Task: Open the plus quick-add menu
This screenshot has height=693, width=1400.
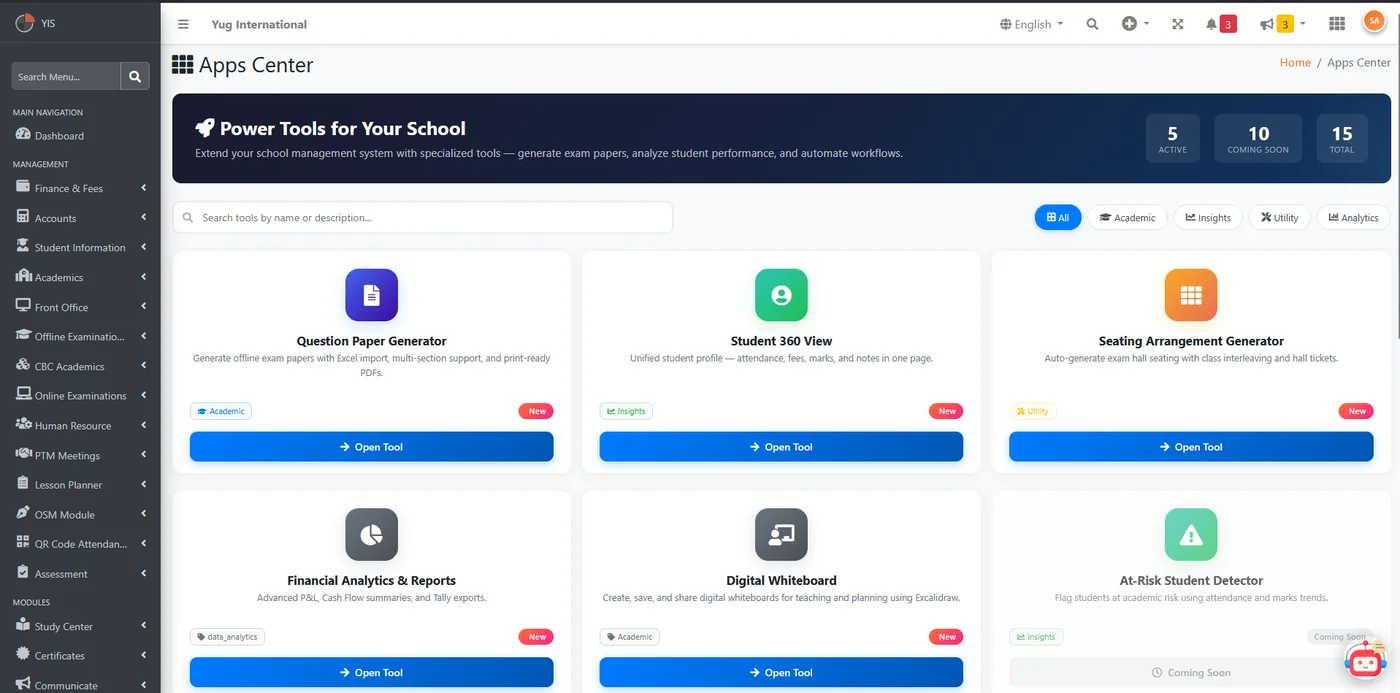Action: 1135,24
